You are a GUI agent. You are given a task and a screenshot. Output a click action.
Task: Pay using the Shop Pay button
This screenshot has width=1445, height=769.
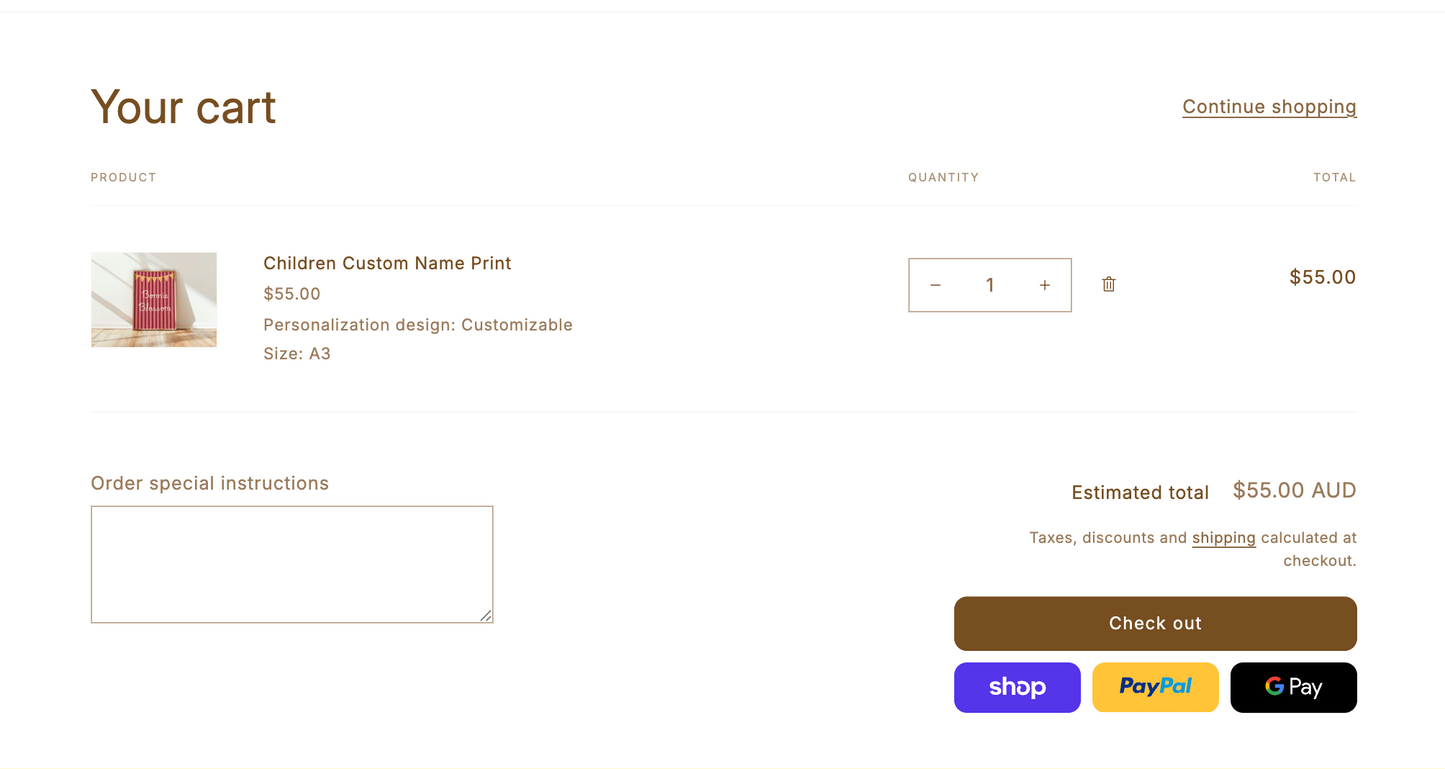1017,687
